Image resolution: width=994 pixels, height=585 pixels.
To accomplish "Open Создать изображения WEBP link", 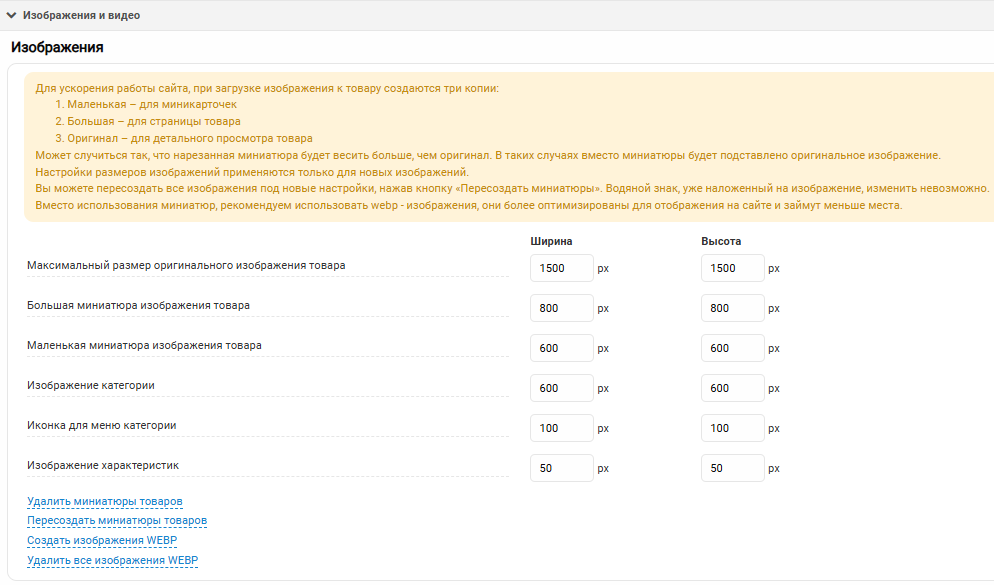I will pyautogui.click(x=102, y=541).
